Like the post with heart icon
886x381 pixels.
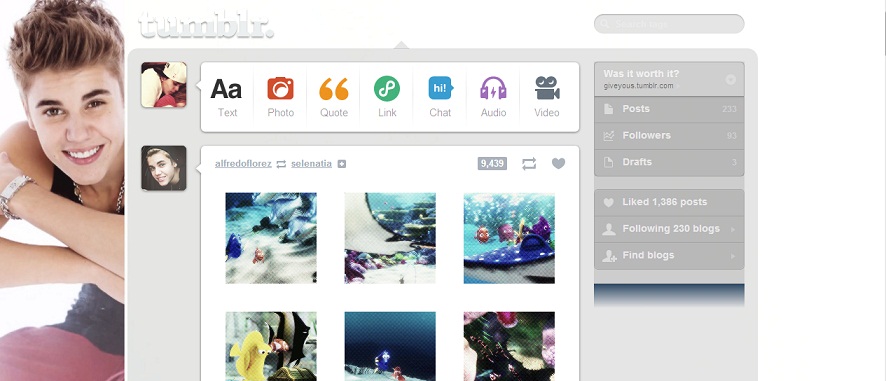click(558, 163)
